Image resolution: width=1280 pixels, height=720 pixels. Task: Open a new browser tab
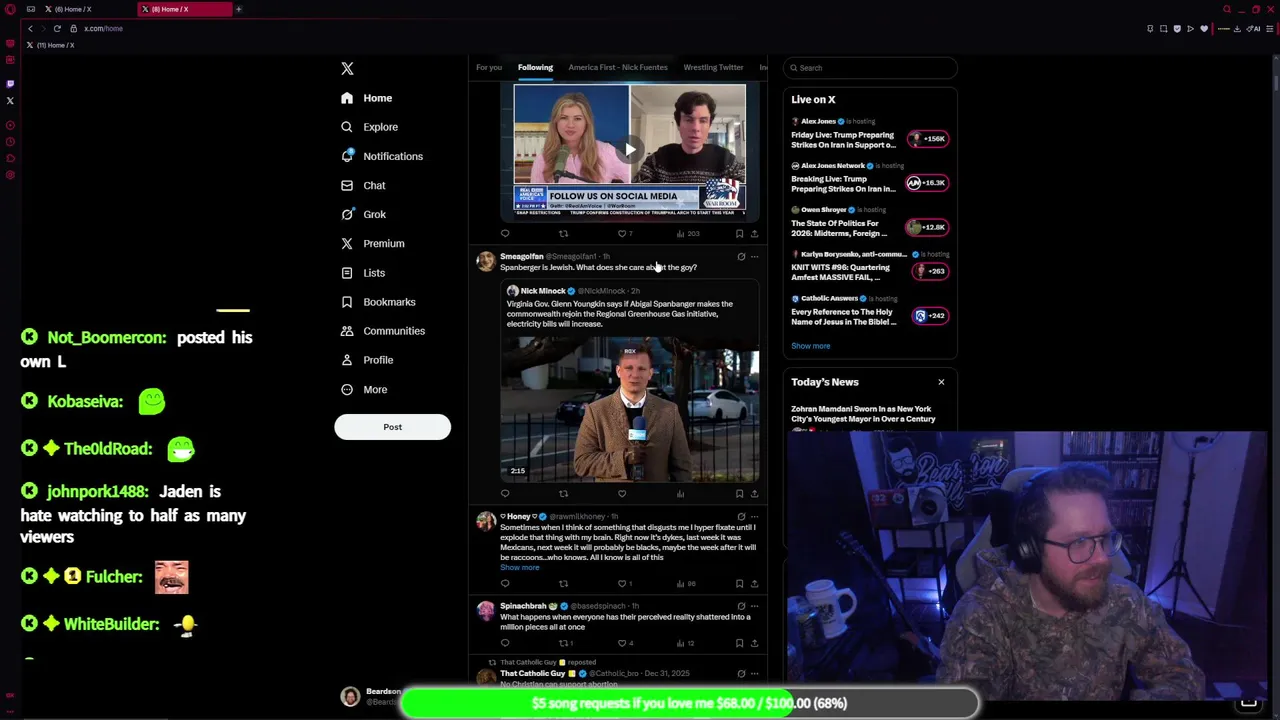pyautogui.click(x=239, y=9)
